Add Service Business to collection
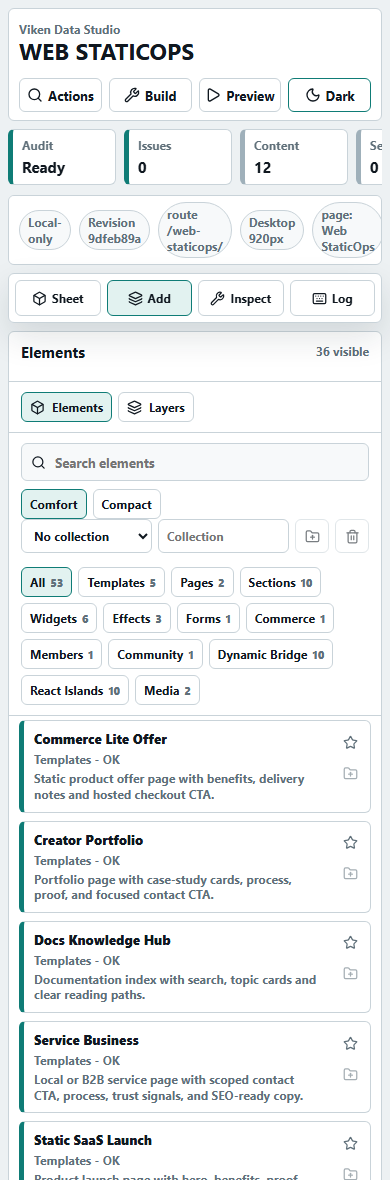390x1180 pixels. (350, 1074)
